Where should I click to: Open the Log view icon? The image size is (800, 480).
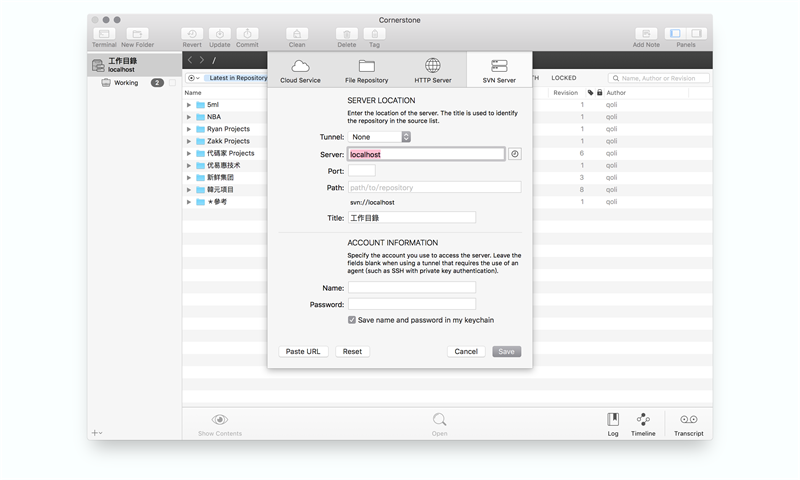pos(613,420)
